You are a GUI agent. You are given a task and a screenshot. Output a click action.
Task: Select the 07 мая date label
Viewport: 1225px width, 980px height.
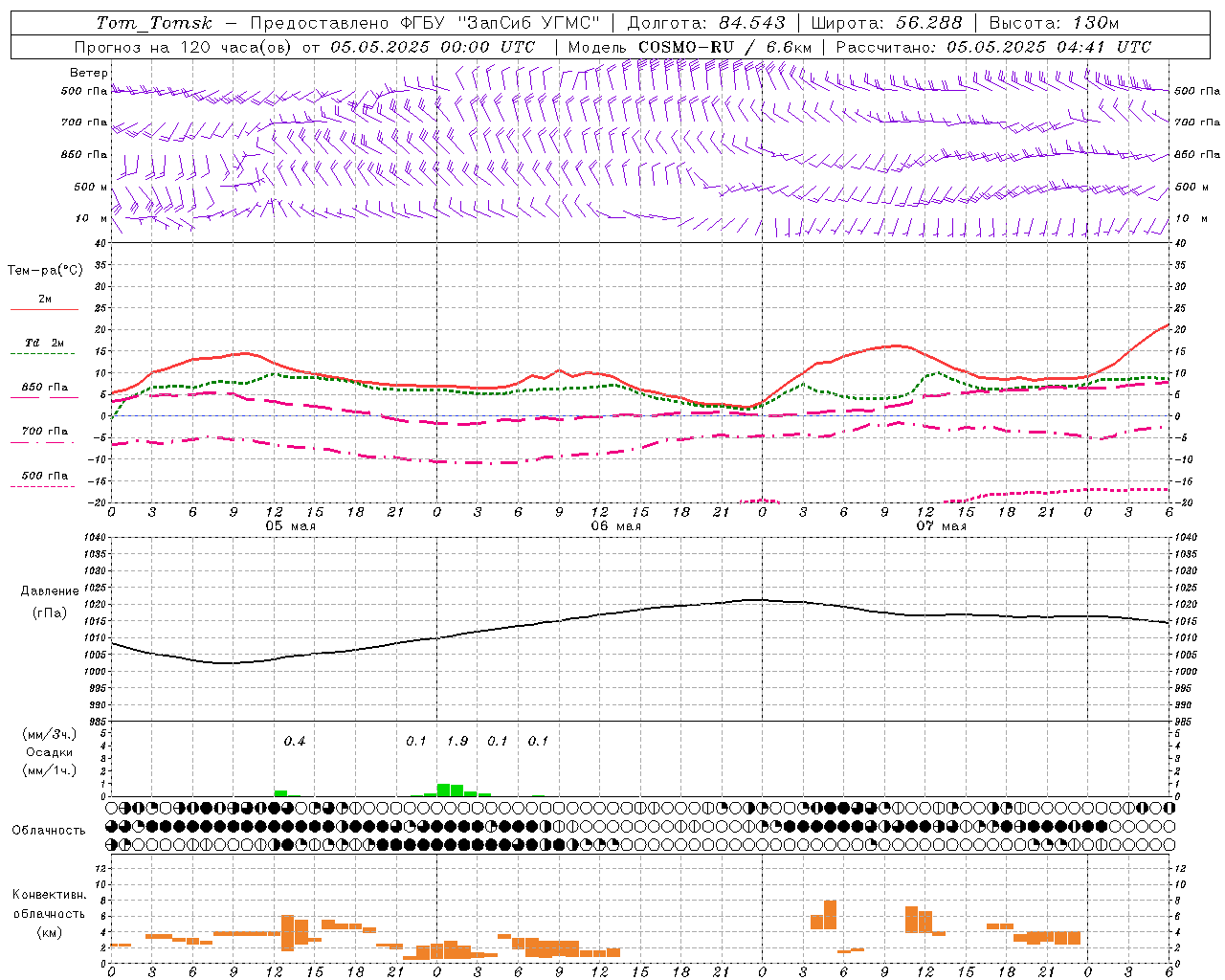click(941, 526)
